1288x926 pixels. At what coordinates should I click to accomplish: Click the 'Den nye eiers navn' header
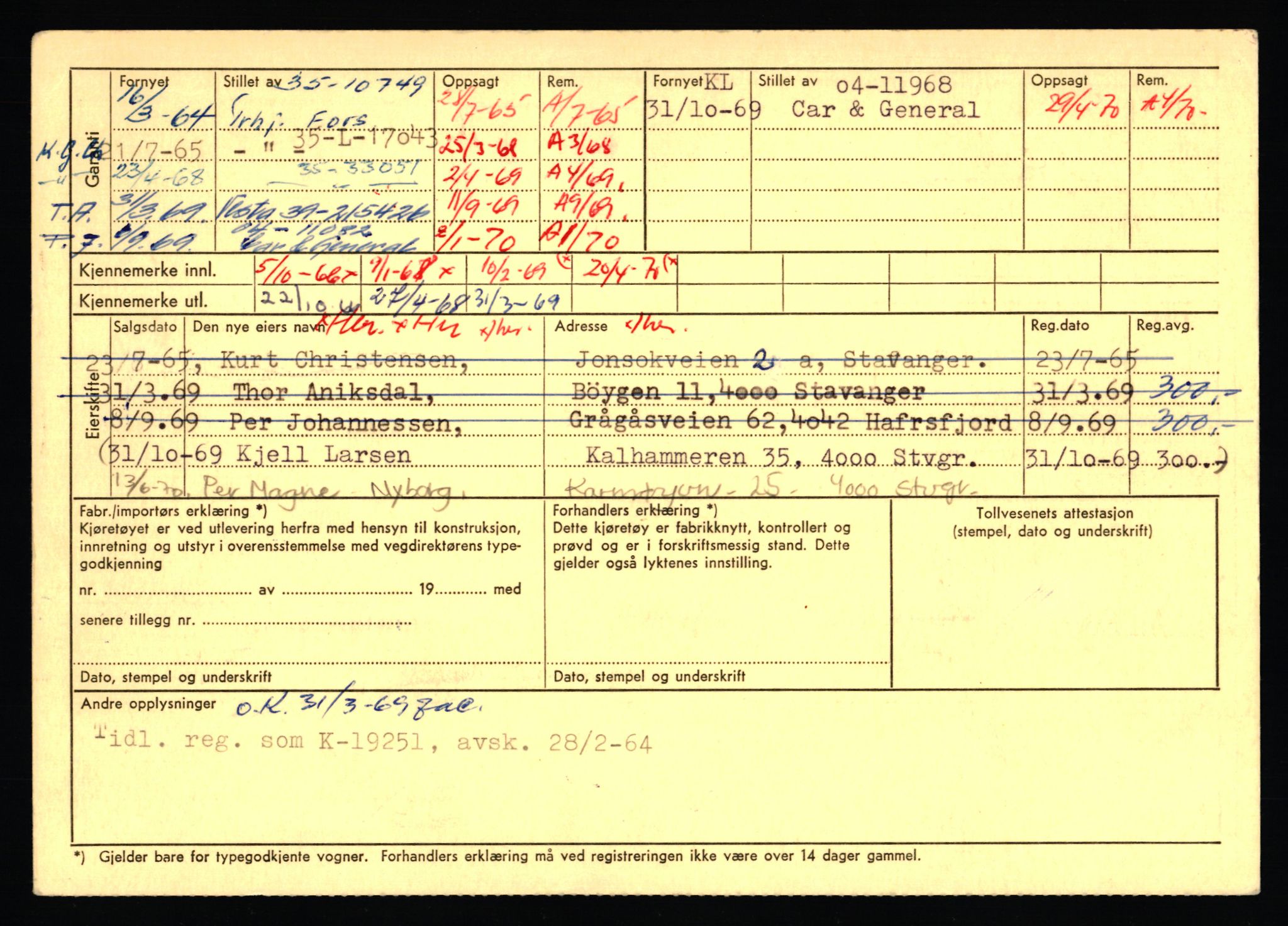[x=258, y=326]
